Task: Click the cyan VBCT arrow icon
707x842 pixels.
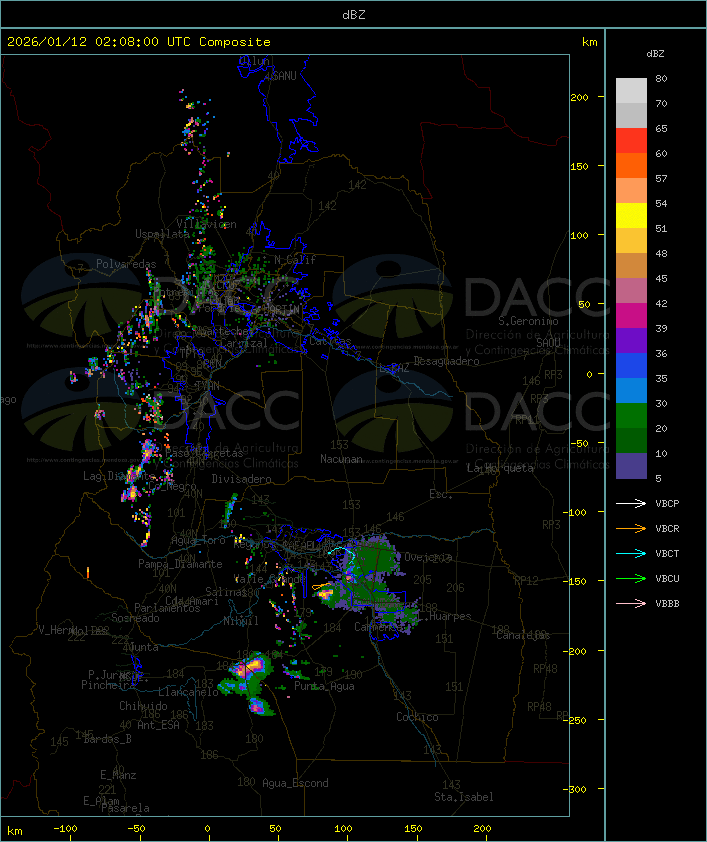Action: click(631, 553)
